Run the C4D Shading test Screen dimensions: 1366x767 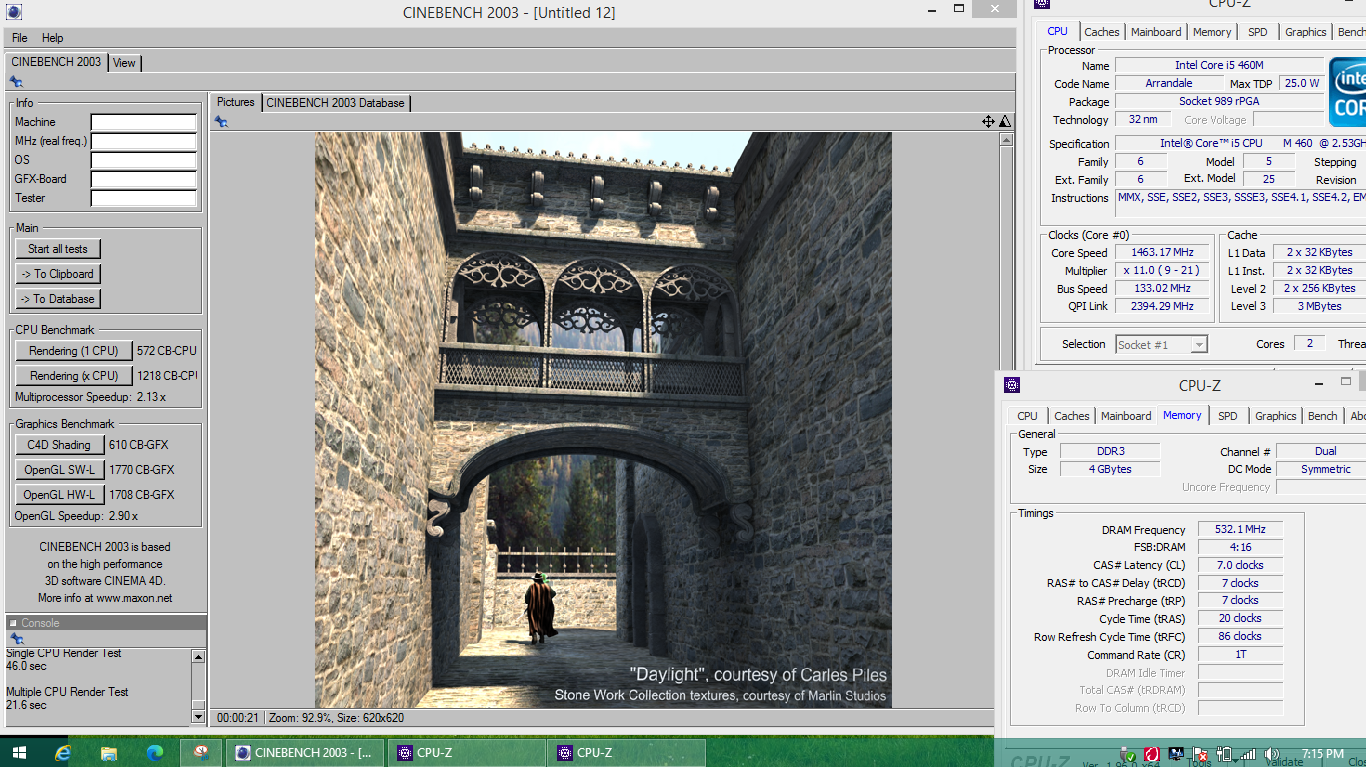click(58, 445)
